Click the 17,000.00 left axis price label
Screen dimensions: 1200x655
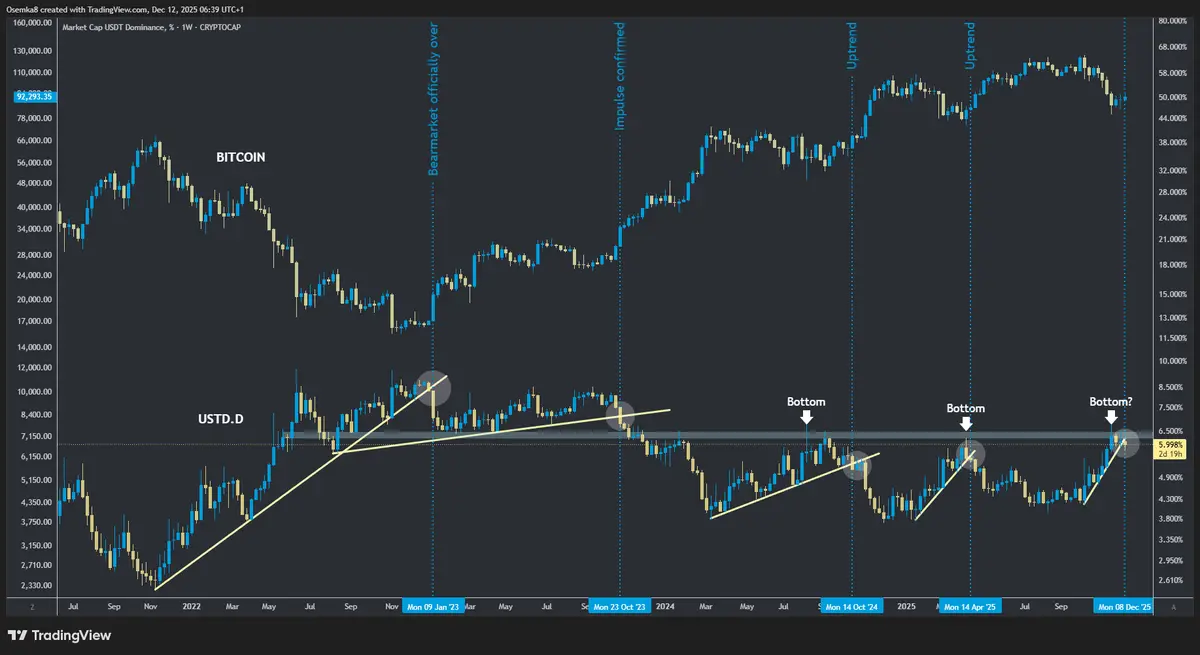[x=36, y=322]
